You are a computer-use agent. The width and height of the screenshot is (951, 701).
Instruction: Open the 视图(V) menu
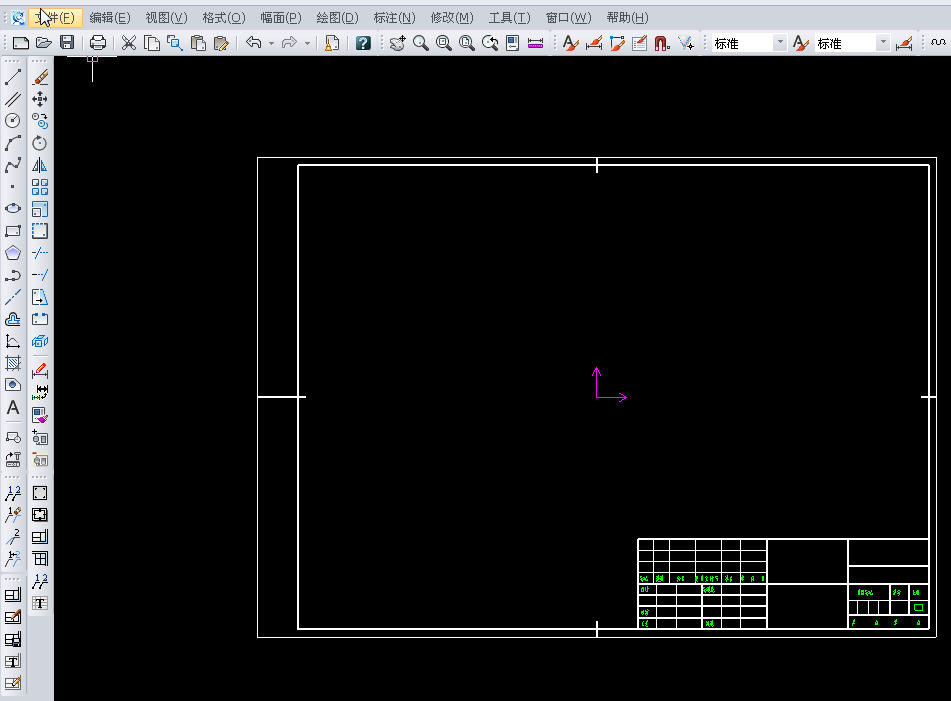[166, 18]
